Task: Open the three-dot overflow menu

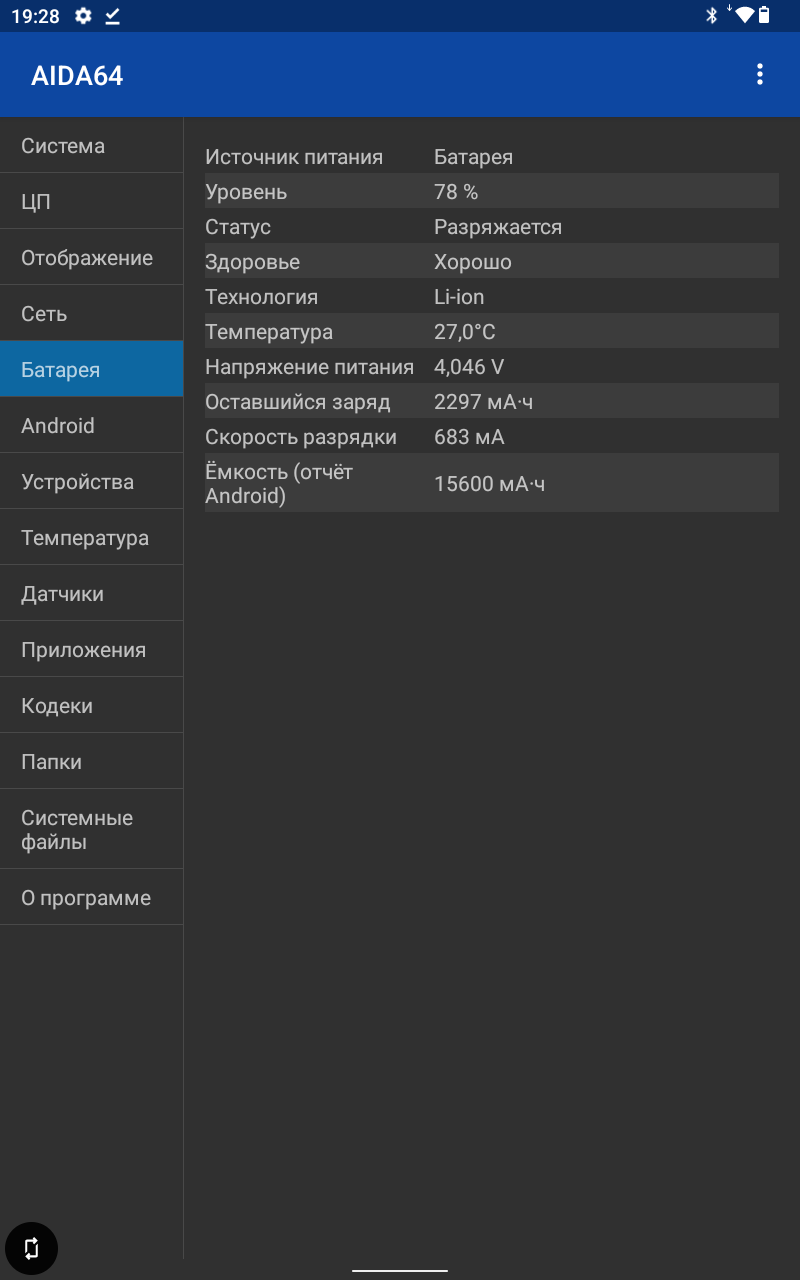Action: pyautogui.click(x=760, y=74)
